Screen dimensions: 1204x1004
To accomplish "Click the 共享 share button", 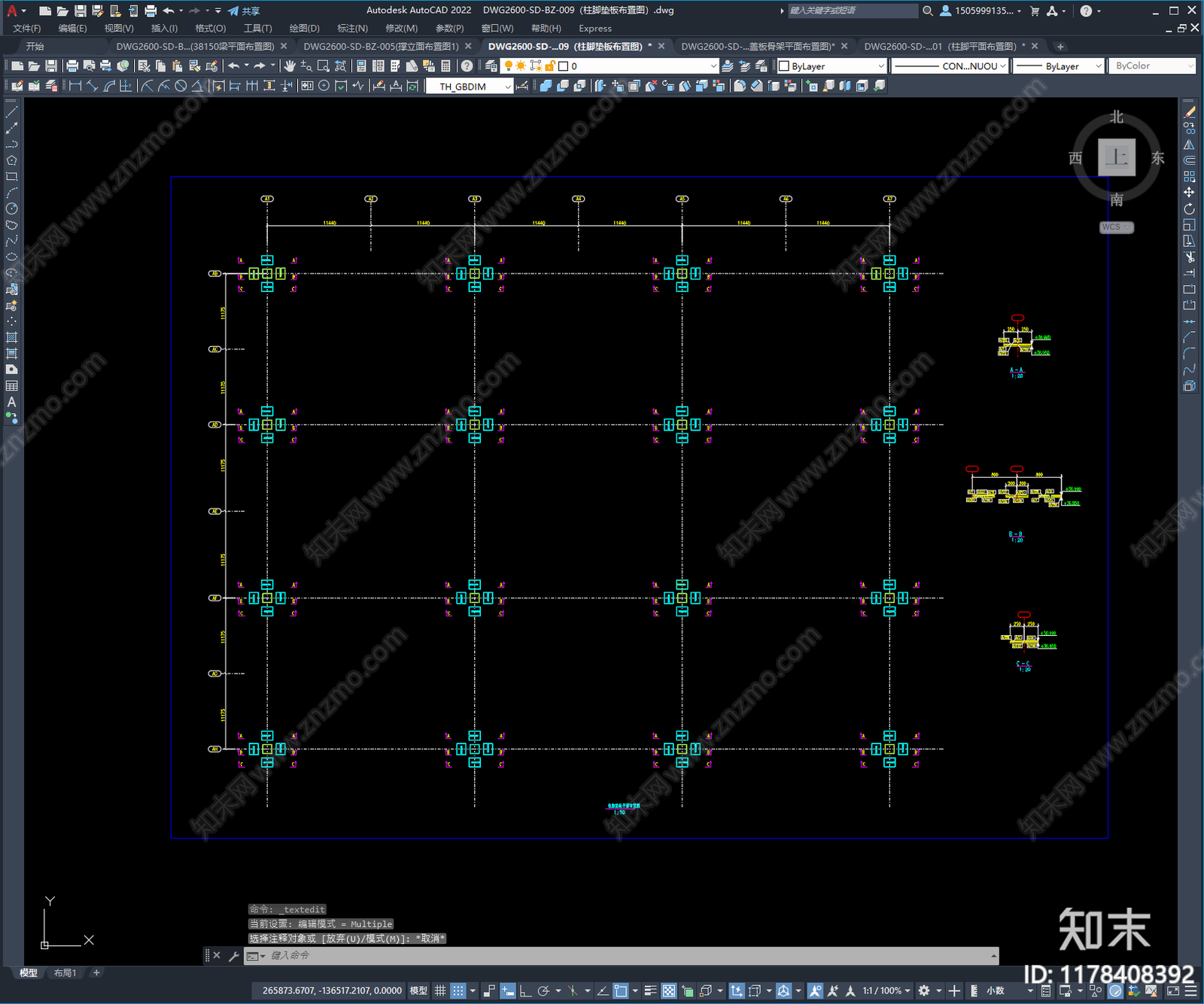I will [x=244, y=11].
